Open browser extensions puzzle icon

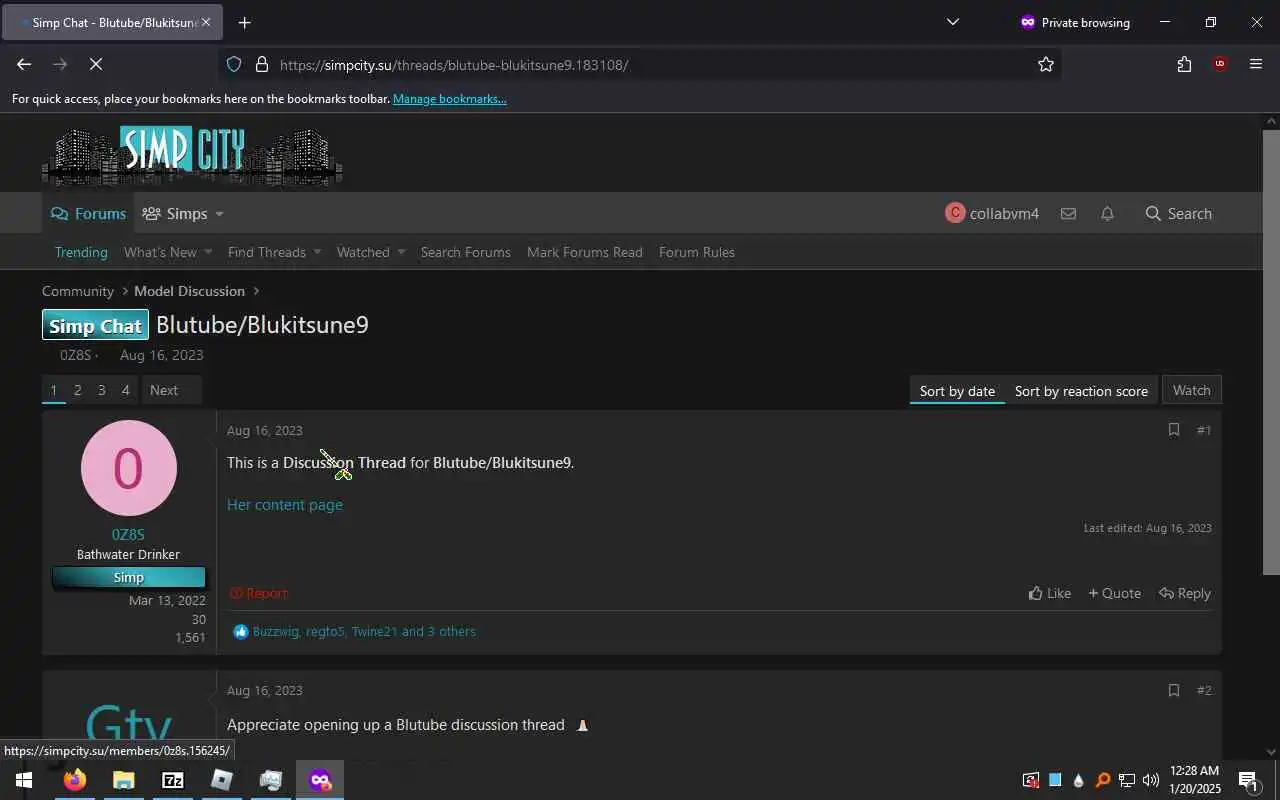coord(1184,64)
